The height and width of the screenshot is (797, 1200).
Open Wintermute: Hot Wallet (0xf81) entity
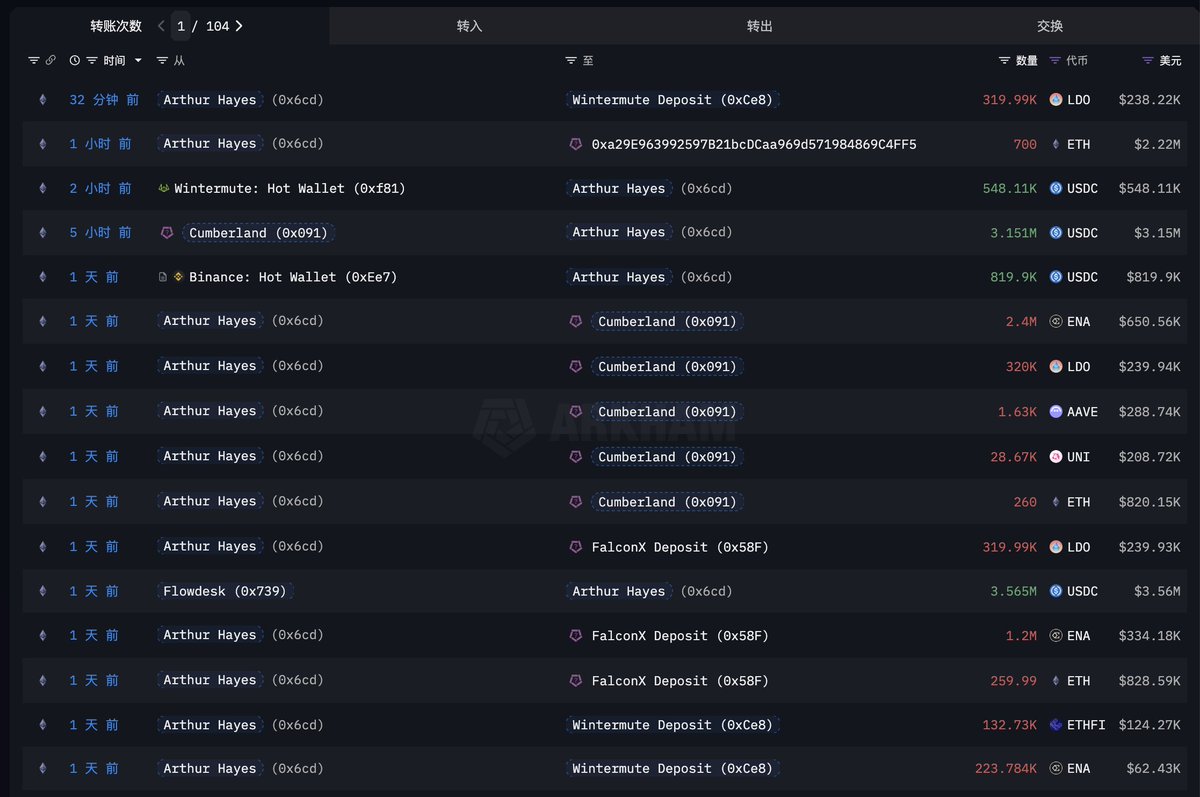click(290, 188)
